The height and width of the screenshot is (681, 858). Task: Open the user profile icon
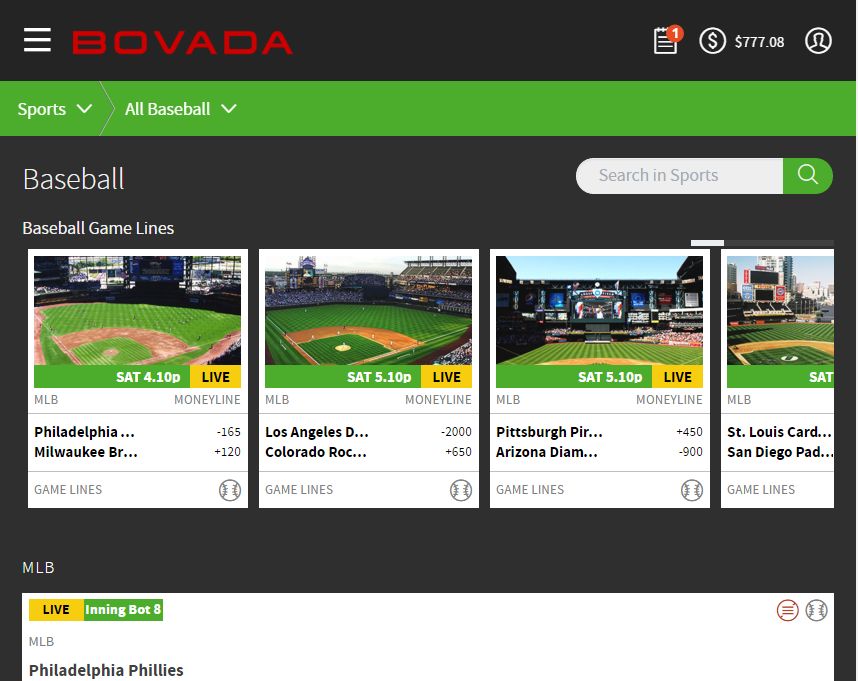tap(818, 41)
